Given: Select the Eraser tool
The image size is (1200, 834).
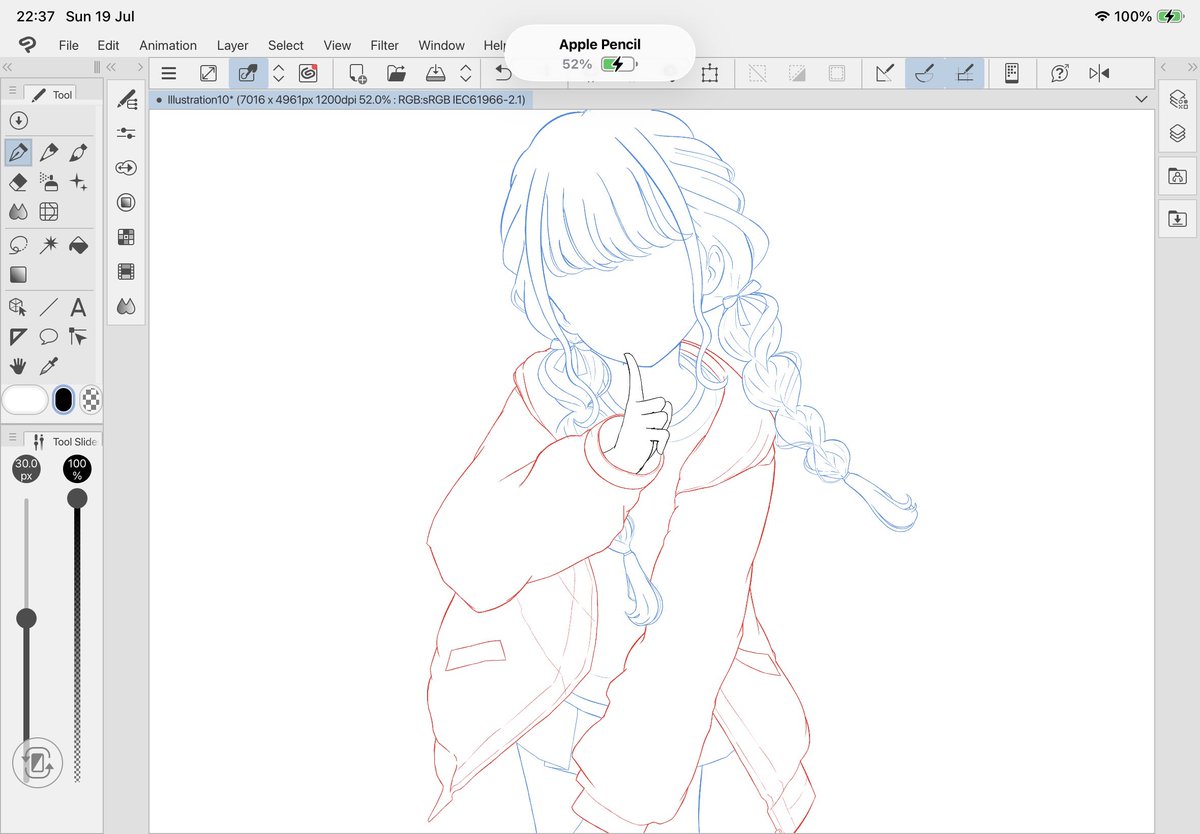Looking at the screenshot, I should pos(17,182).
